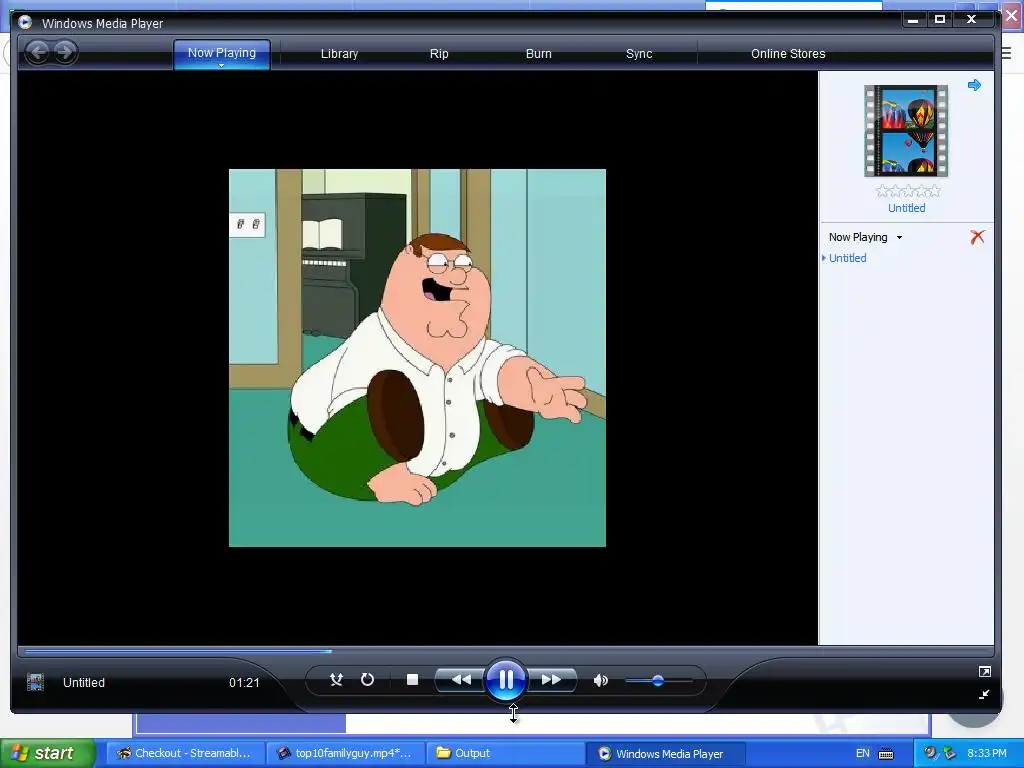Click the Next (fast forward) button
Image resolution: width=1024 pixels, height=768 pixels.
point(551,680)
